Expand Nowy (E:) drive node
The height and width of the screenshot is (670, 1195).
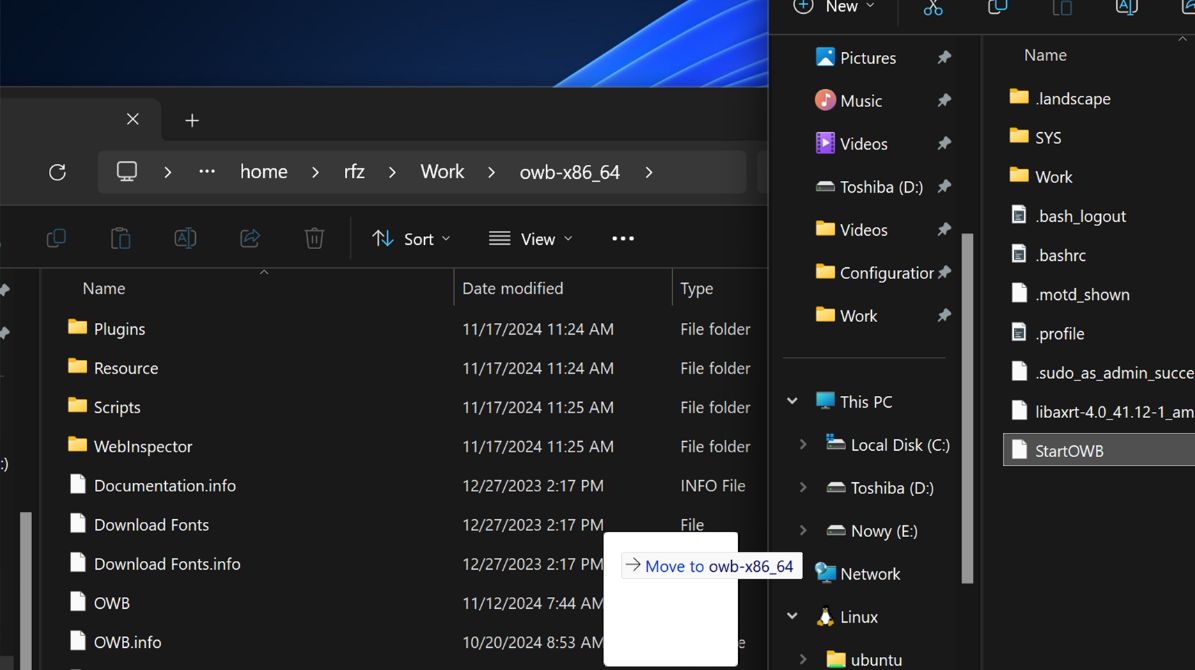pyautogui.click(x=803, y=531)
